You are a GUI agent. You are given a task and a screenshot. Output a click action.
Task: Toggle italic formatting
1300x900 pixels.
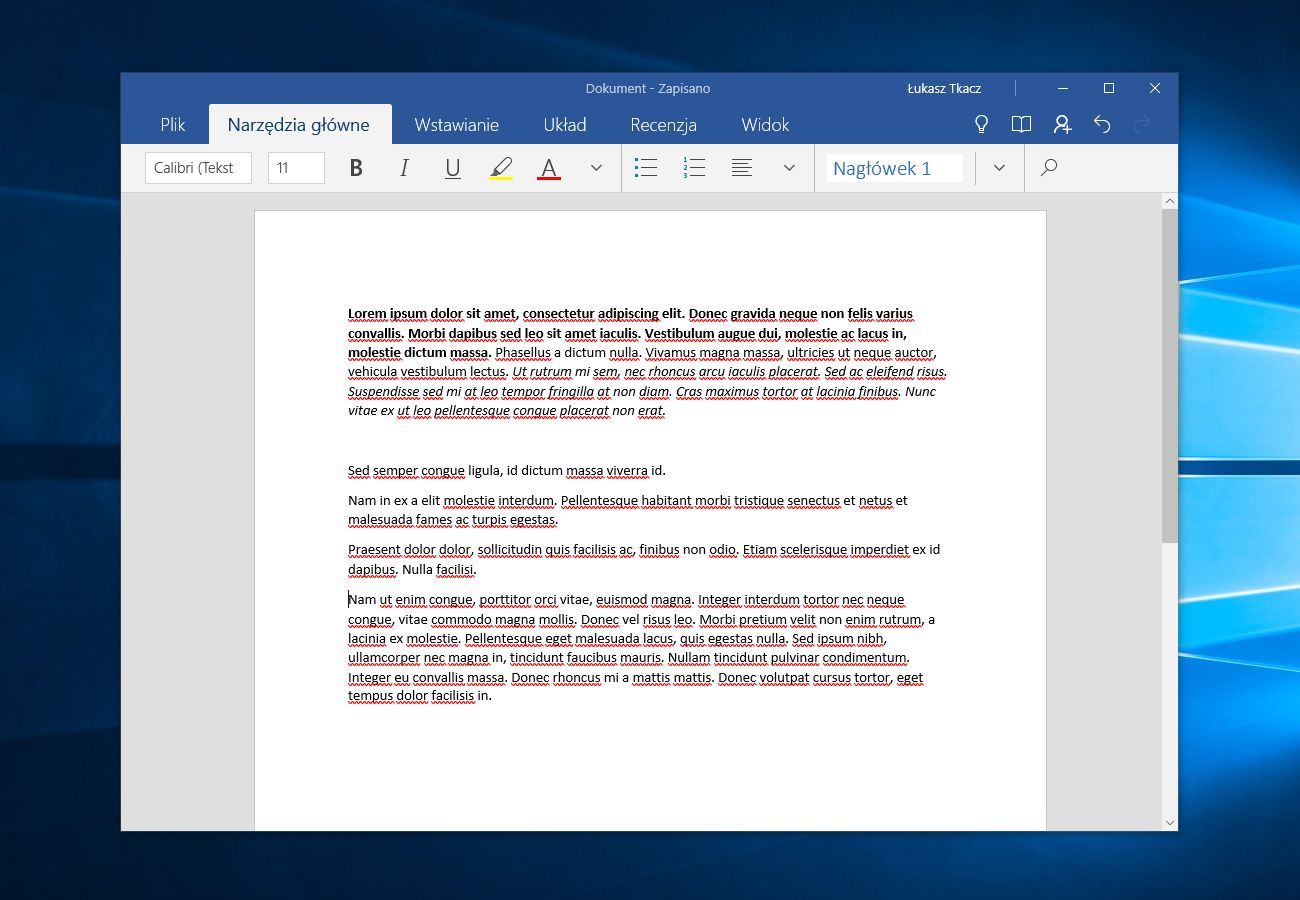[404, 168]
